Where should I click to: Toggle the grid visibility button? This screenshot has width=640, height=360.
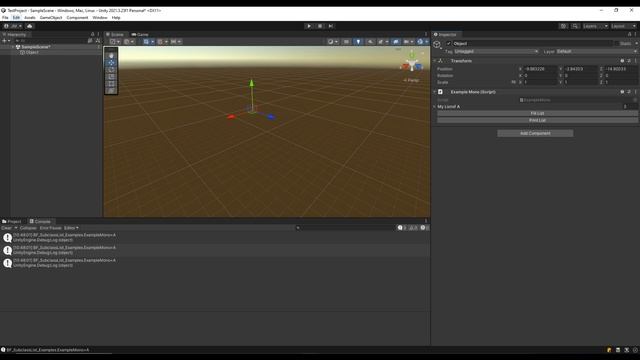click(x=146, y=42)
